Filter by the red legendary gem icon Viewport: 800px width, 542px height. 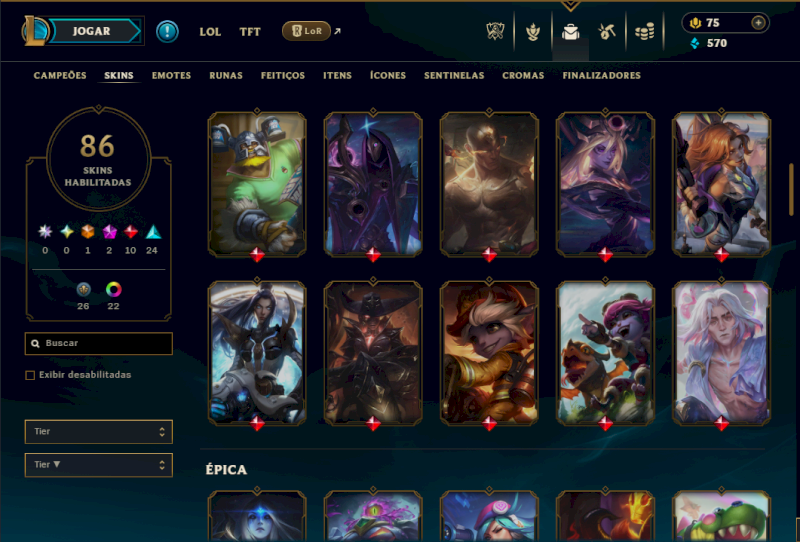click(131, 232)
